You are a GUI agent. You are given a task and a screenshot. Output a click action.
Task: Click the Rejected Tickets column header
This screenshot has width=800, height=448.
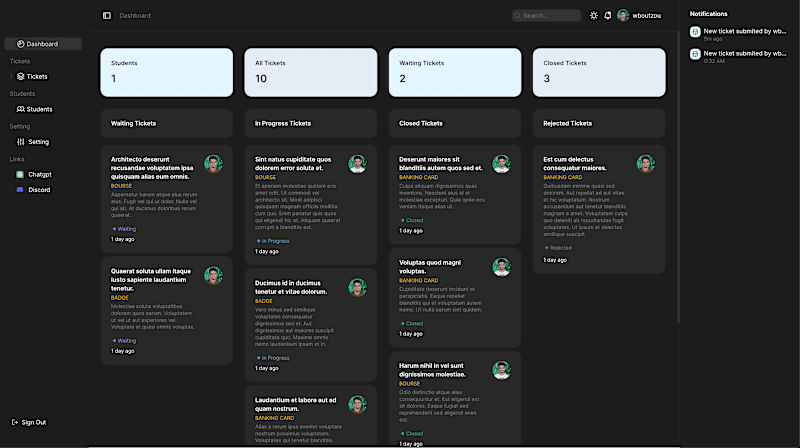[599, 123]
